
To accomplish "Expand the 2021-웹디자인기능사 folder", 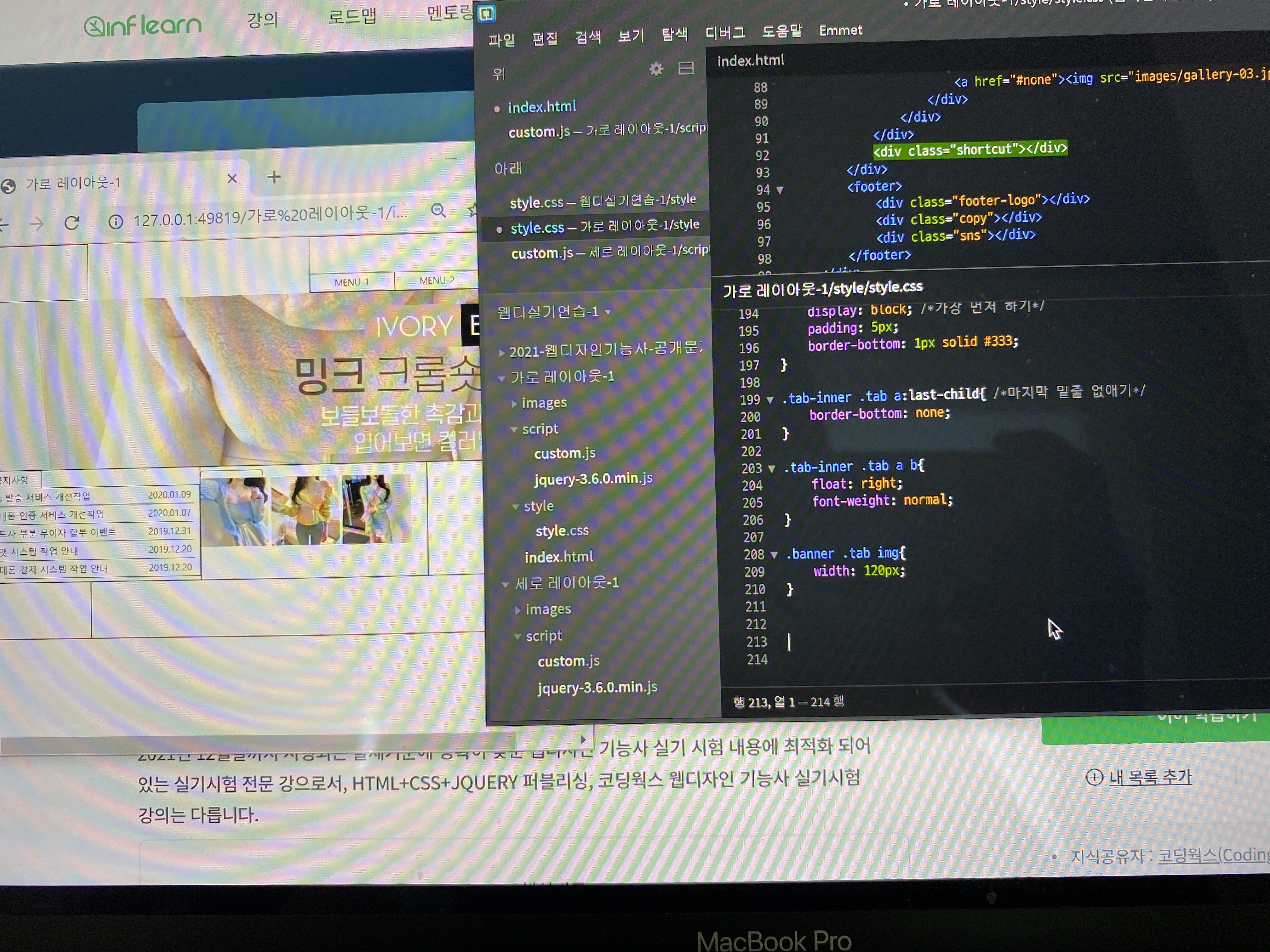I will [x=502, y=352].
